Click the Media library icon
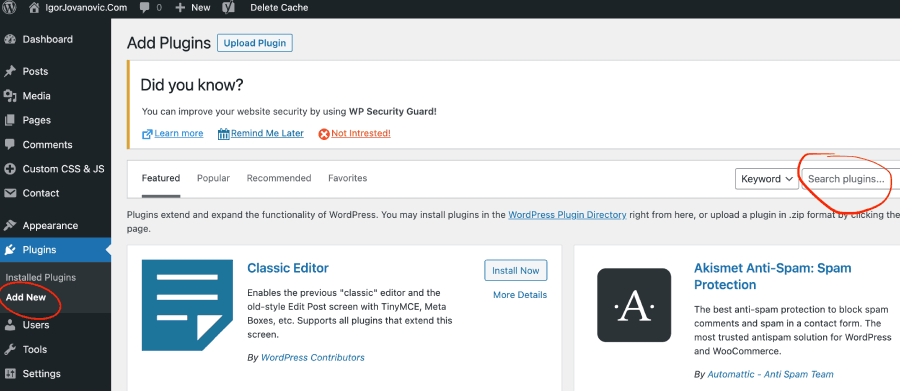 tap(10, 96)
